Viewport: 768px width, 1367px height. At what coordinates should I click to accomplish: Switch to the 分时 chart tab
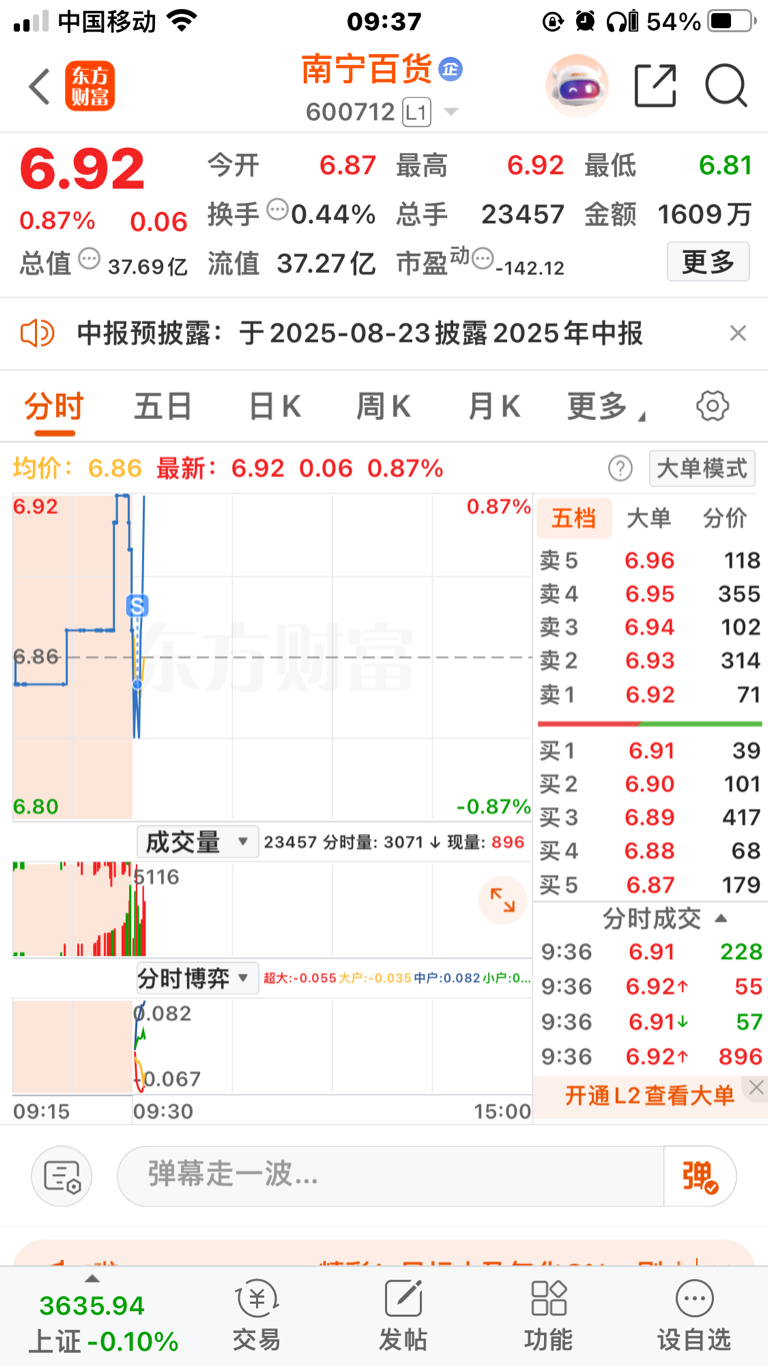[54, 407]
